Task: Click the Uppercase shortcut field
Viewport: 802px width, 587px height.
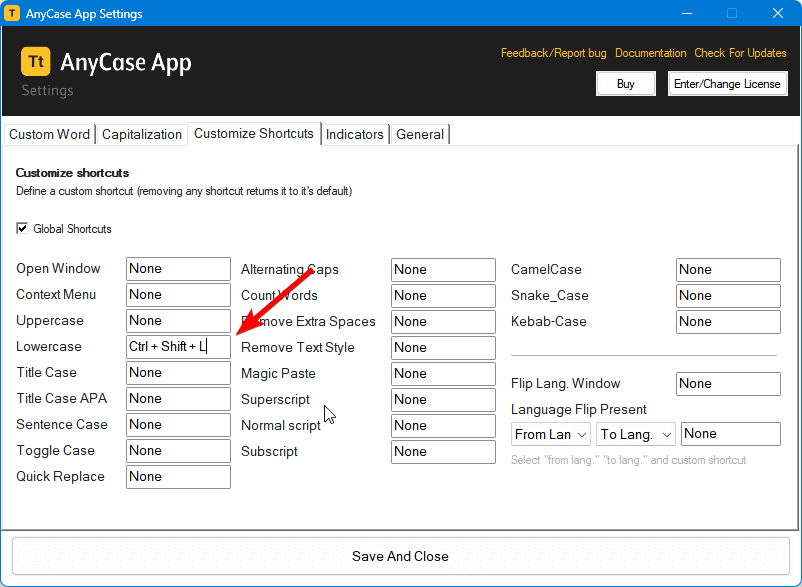Action: [179, 321]
